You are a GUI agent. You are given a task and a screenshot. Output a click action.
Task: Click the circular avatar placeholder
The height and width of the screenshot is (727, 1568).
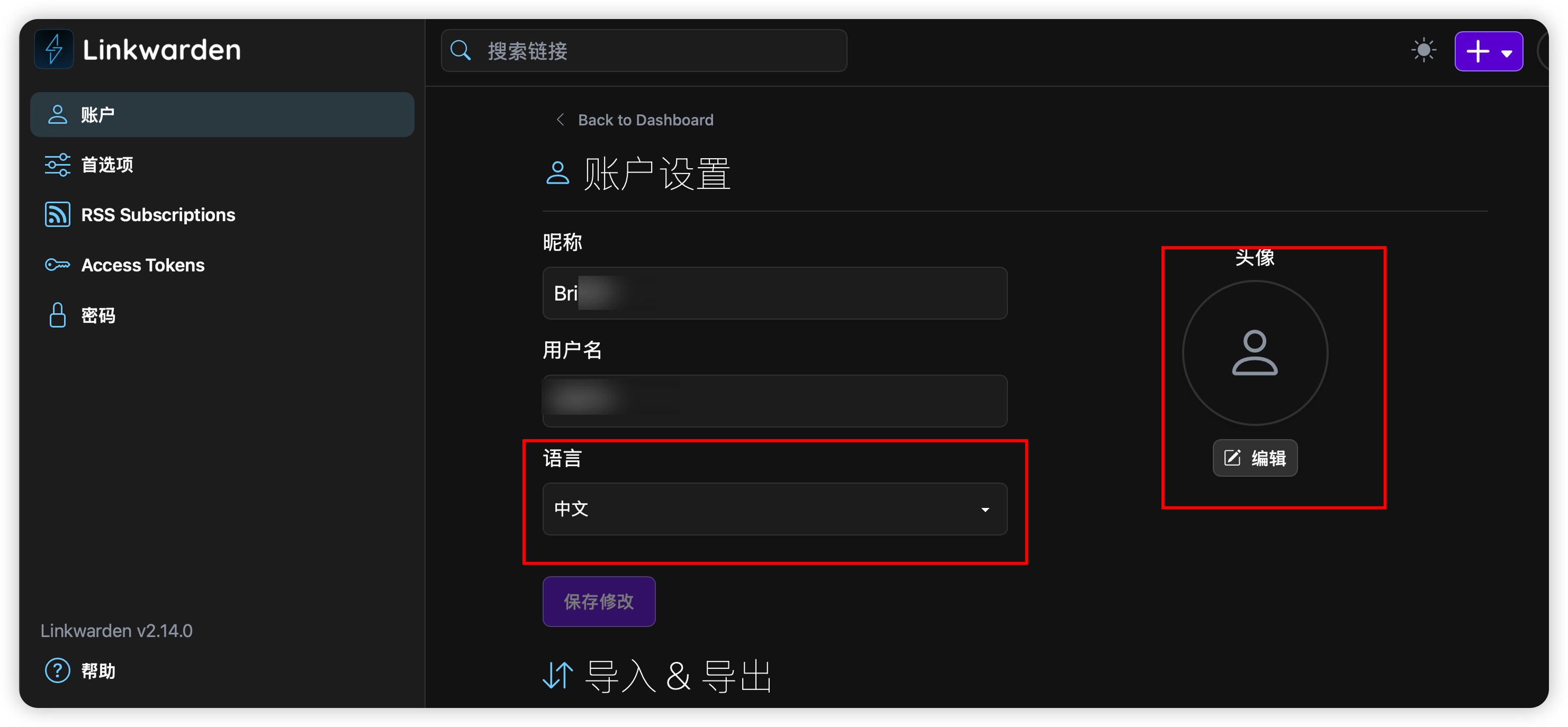[x=1255, y=353]
